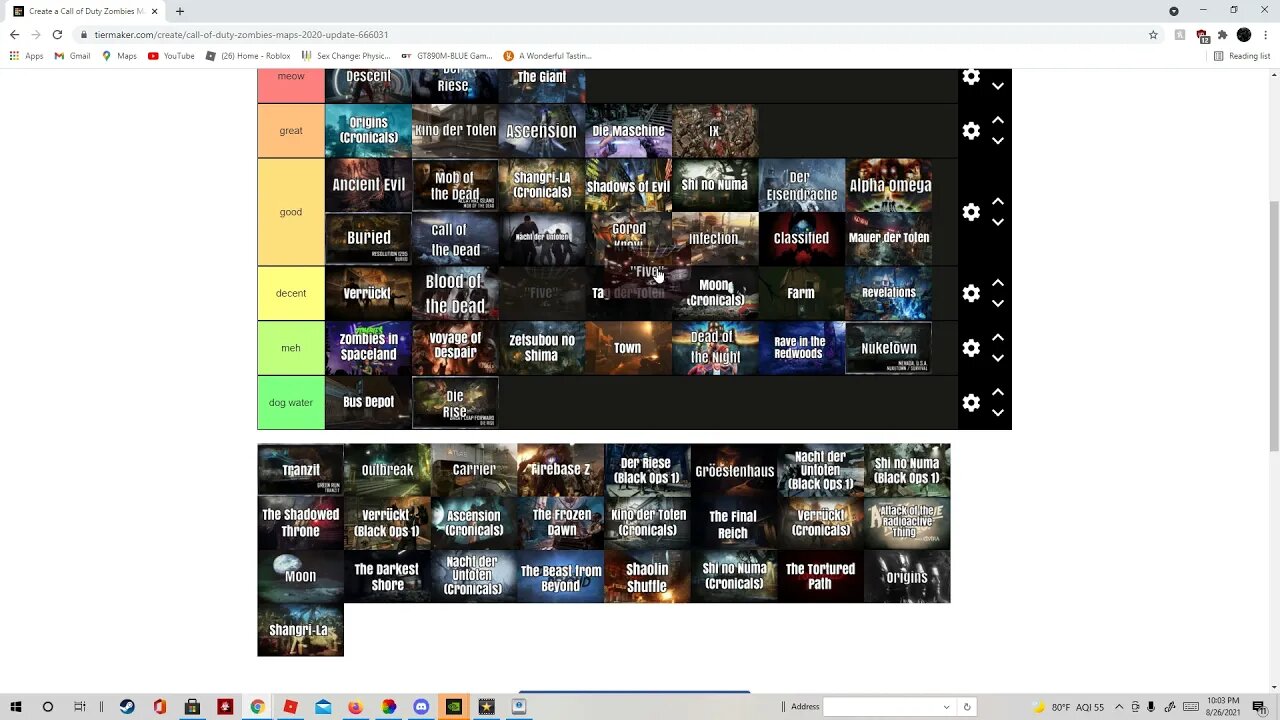Open the tab search dropdown
The image size is (1280, 720).
coord(1174,11)
